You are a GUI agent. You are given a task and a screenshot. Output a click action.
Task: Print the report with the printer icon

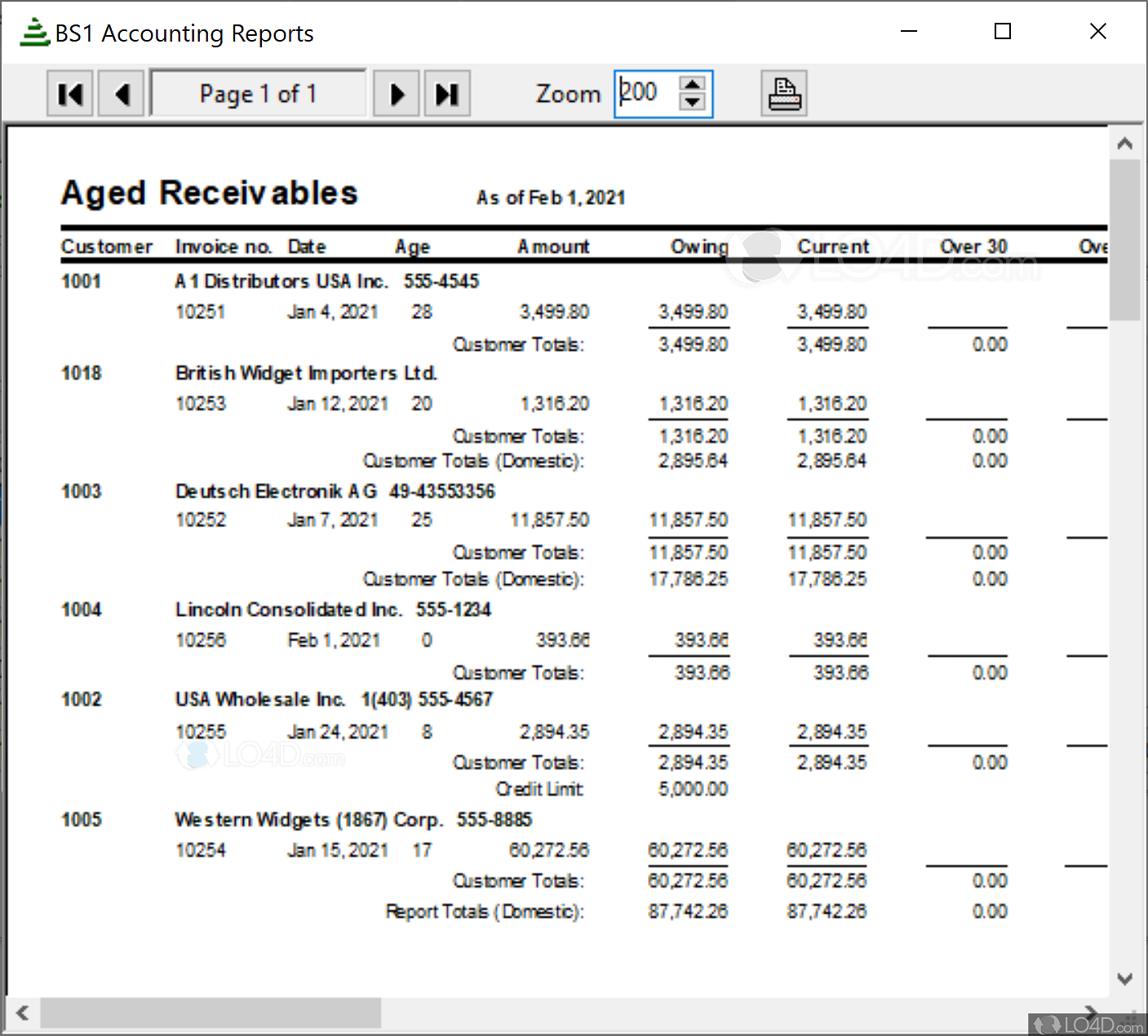coord(784,94)
